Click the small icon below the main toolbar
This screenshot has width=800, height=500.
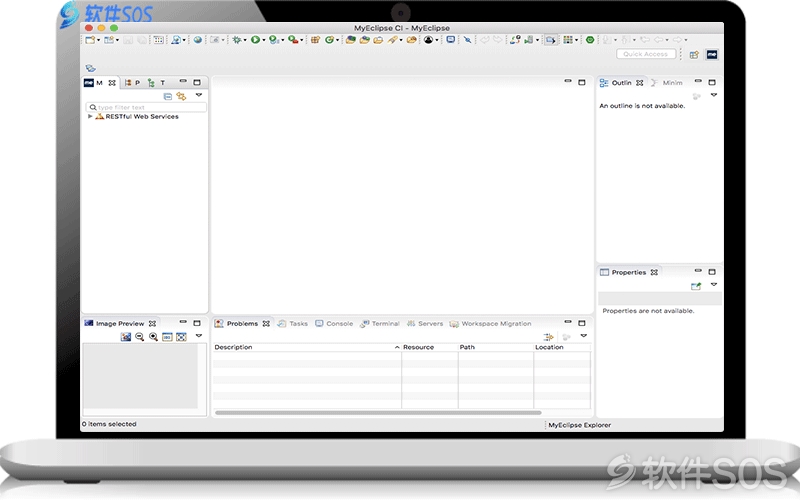91,68
